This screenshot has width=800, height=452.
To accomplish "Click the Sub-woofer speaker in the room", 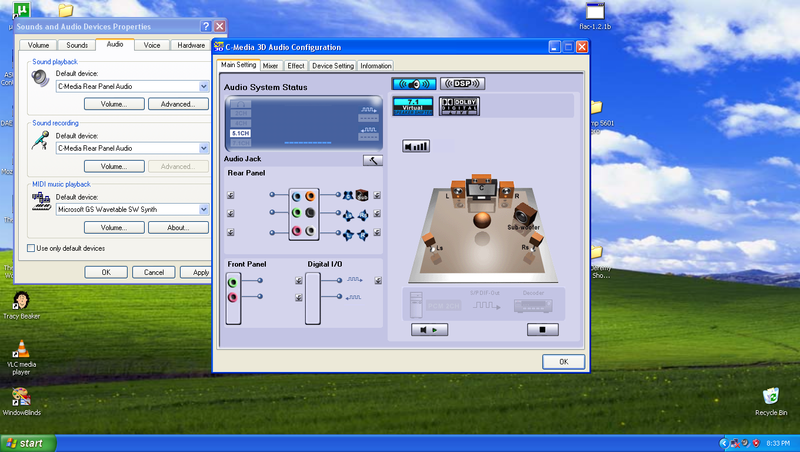I will pyautogui.click(x=524, y=214).
